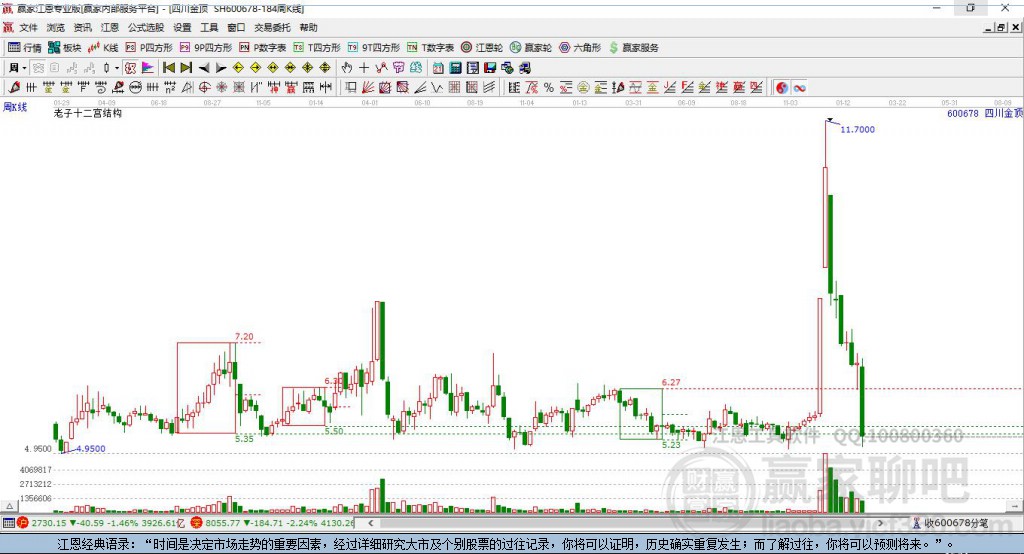This screenshot has width=1024, height=554.
Task: Click the up triangle beside volume panel
Action: coord(9,506)
